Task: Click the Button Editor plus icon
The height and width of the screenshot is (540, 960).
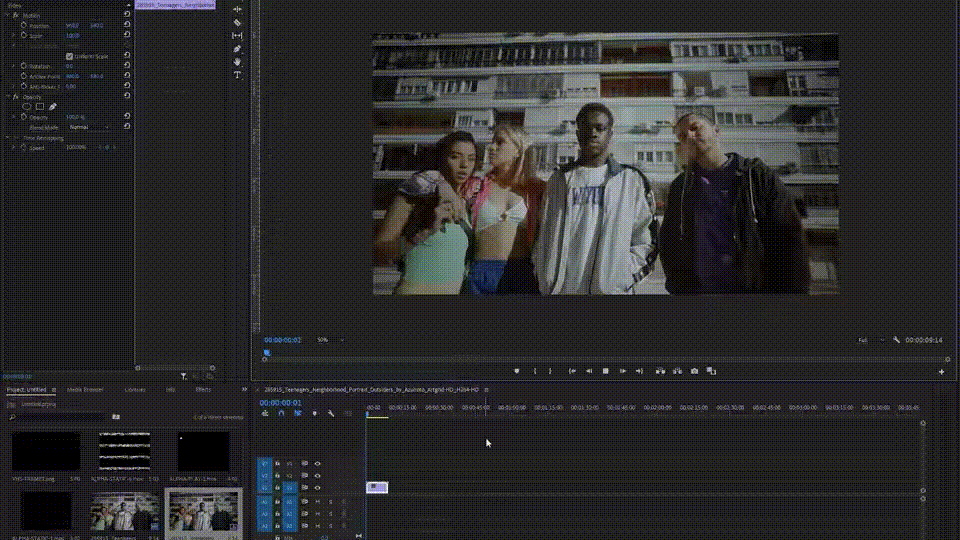Action: tap(941, 372)
